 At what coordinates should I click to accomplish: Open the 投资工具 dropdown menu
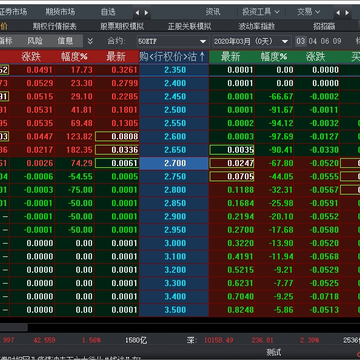[x=261, y=12]
